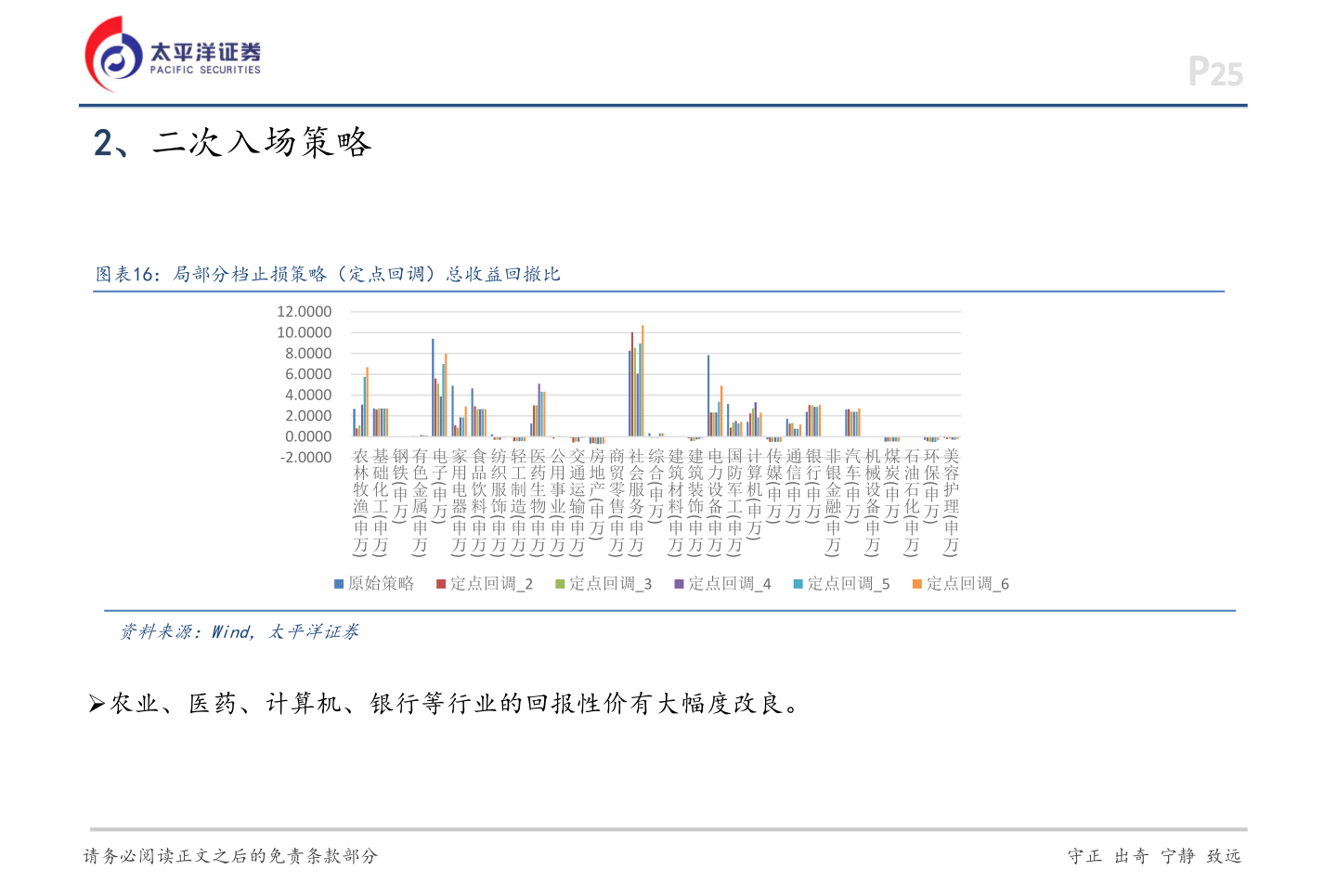Click y-axis value -2.0000

(306, 458)
